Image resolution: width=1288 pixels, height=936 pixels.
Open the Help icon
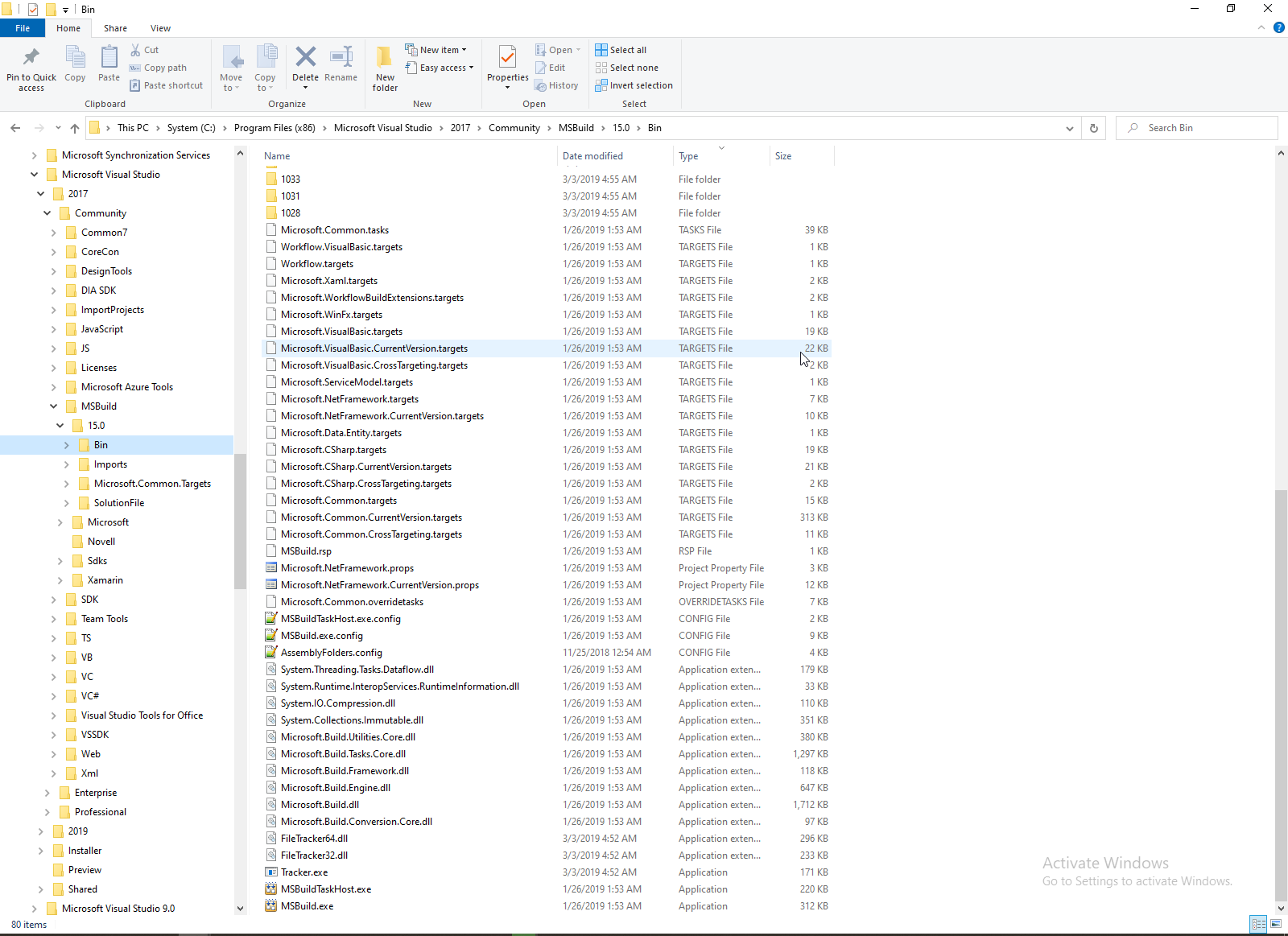pos(1279,27)
